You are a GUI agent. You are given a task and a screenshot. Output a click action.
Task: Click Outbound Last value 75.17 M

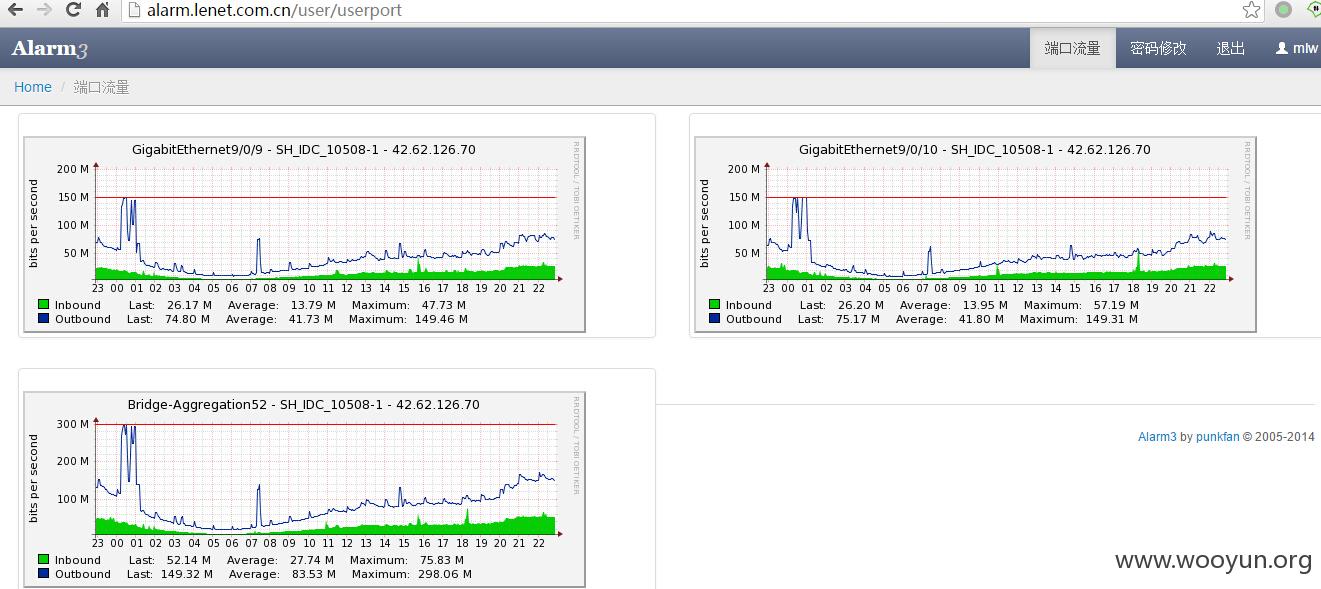click(858, 320)
